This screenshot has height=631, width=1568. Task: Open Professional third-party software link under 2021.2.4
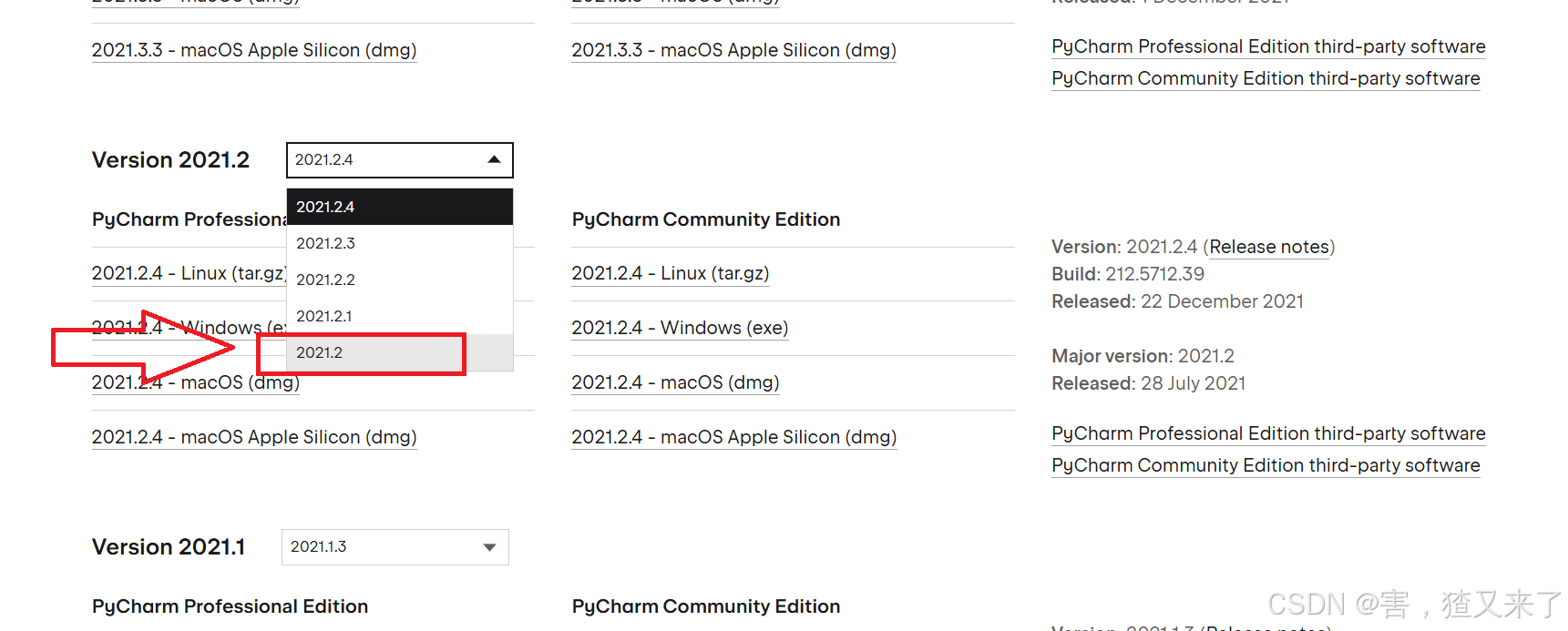[x=1268, y=433]
